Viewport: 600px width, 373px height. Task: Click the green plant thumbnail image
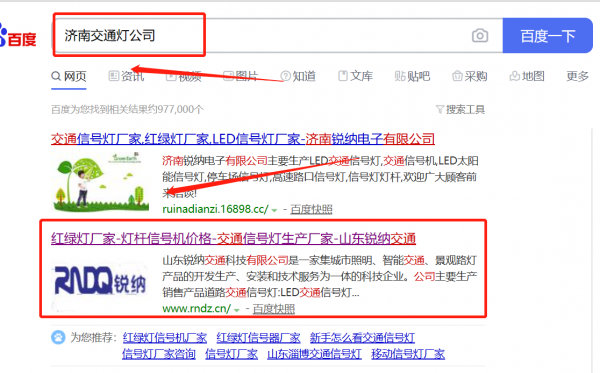pos(100,181)
